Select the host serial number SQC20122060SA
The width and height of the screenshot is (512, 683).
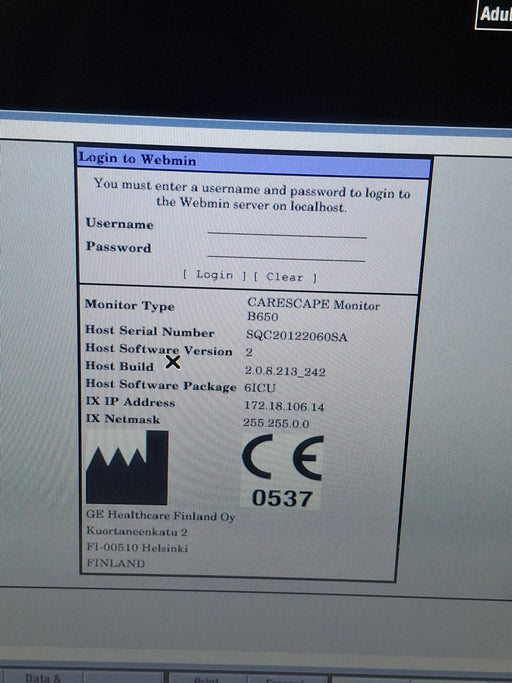tap(297, 336)
